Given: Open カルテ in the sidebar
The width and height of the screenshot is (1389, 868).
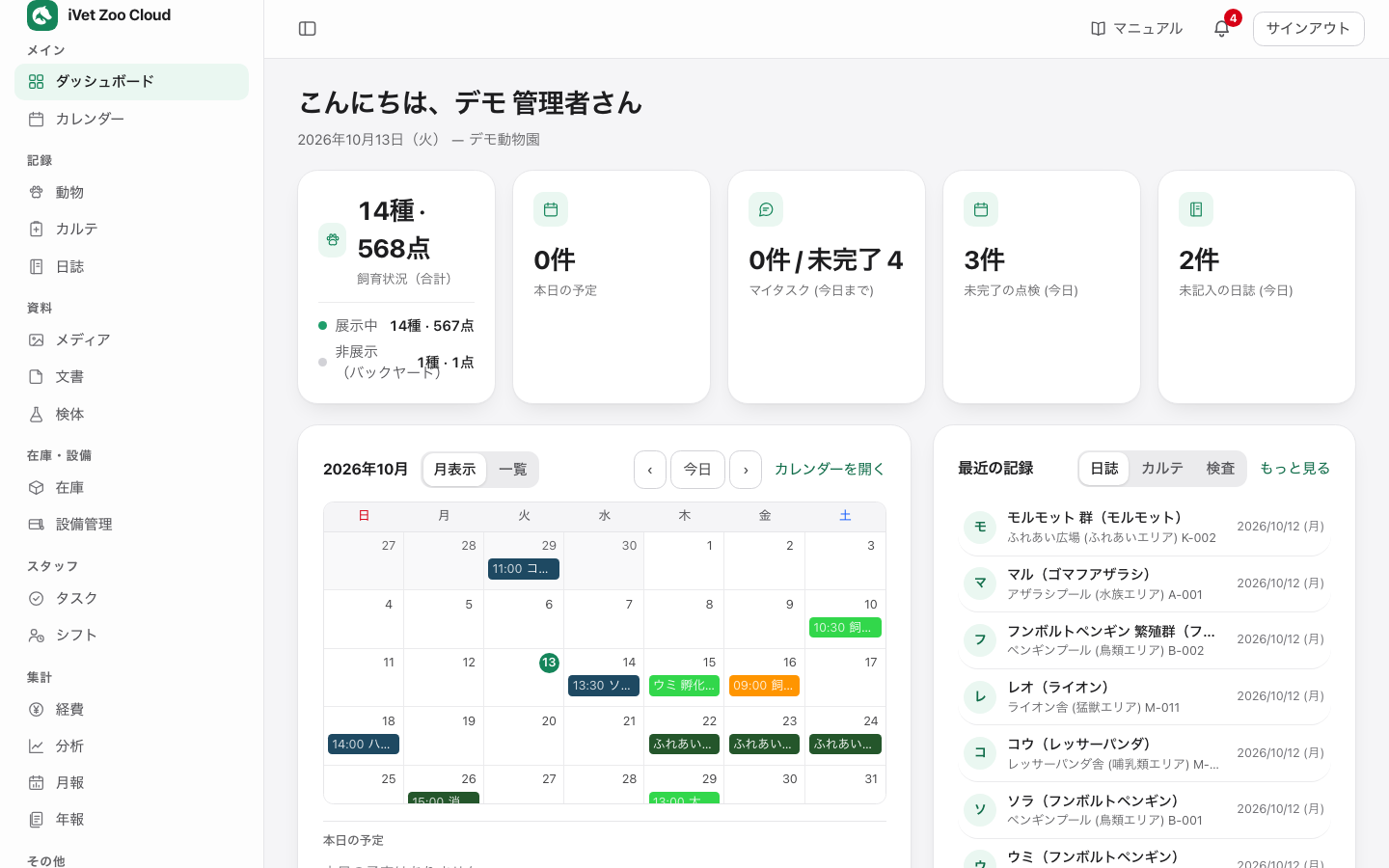Looking at the screenshot, I should (131, 230).
